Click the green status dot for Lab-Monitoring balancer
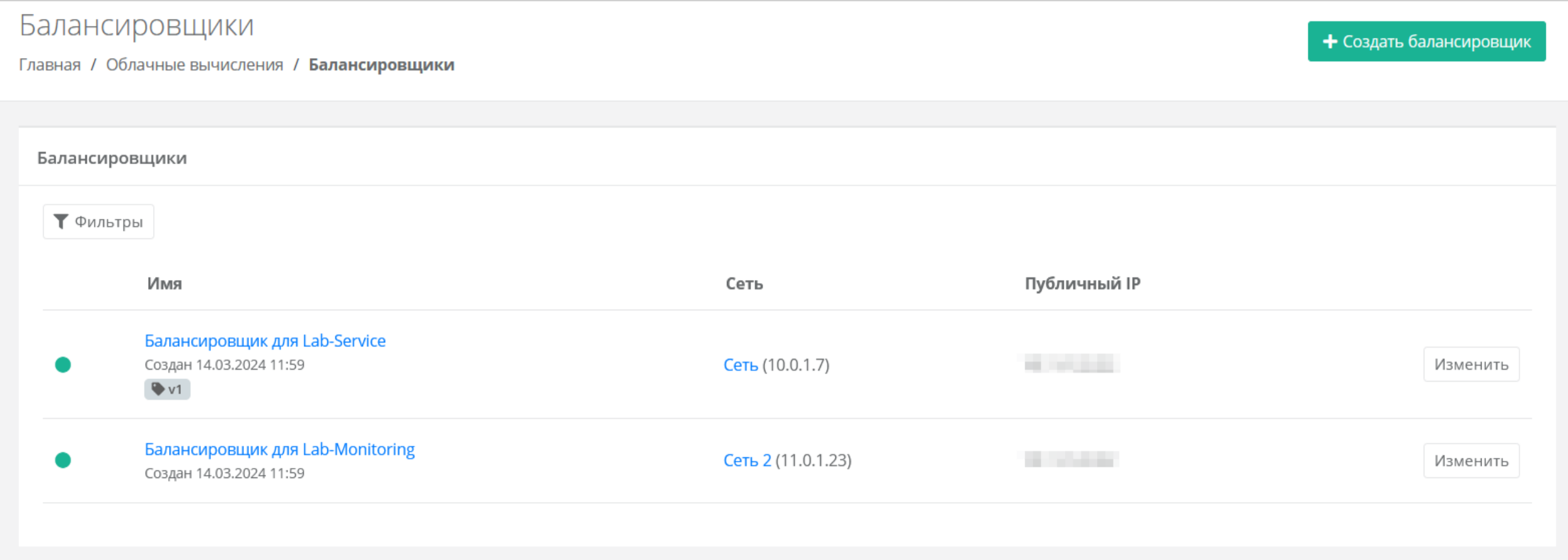Viewport: 1568px width, 560px height. pyautogui.click(x=63, y=460)
